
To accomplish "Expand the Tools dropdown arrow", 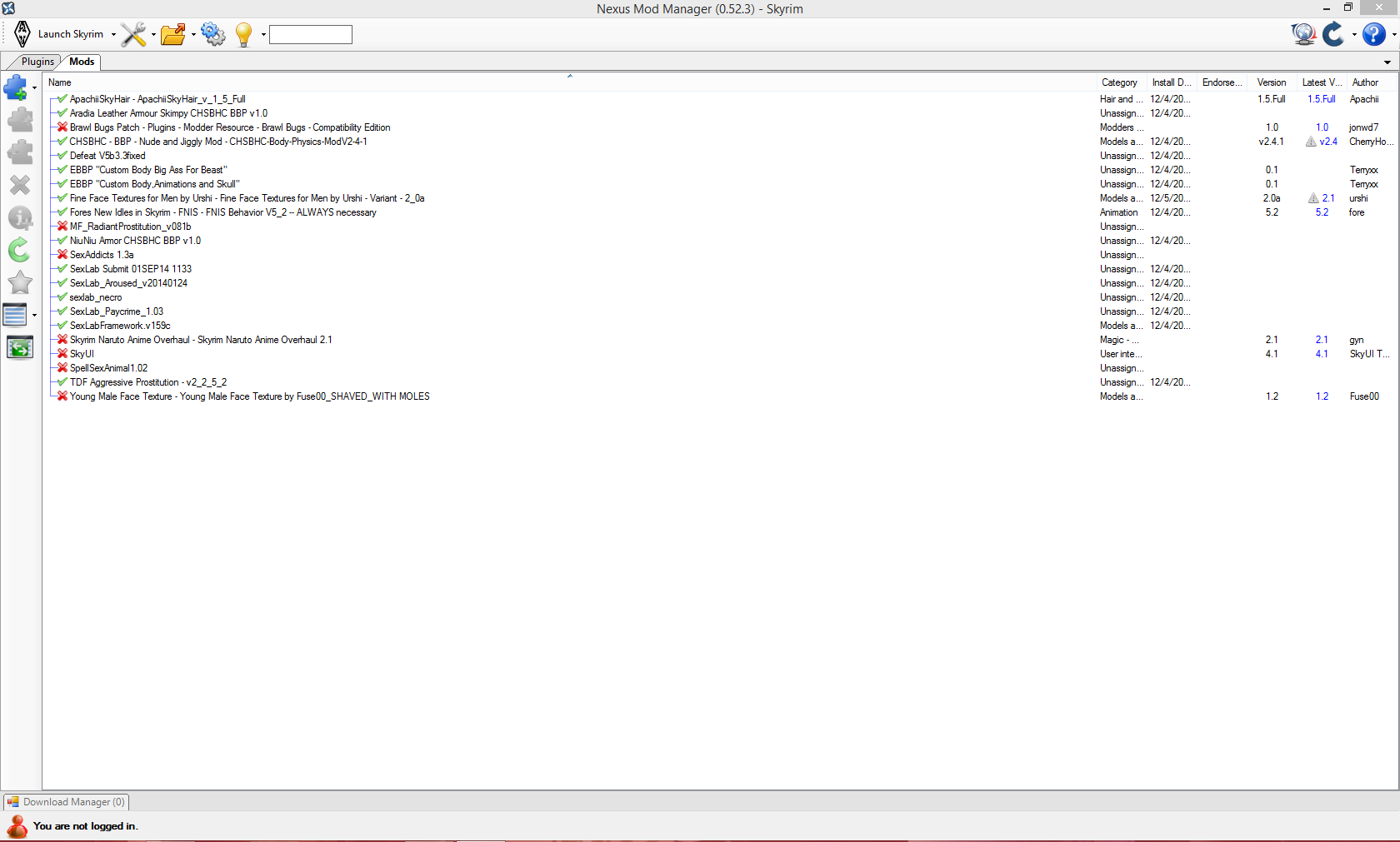I will 153,35.
